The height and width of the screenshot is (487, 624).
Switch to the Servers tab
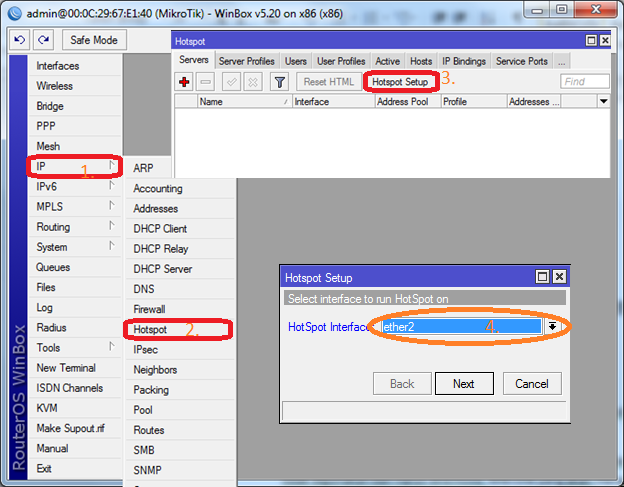[194, 60]
